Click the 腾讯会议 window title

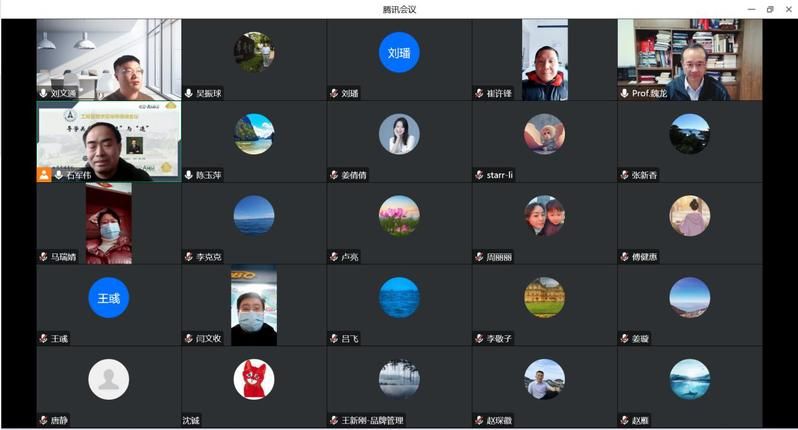pos(400,9)
